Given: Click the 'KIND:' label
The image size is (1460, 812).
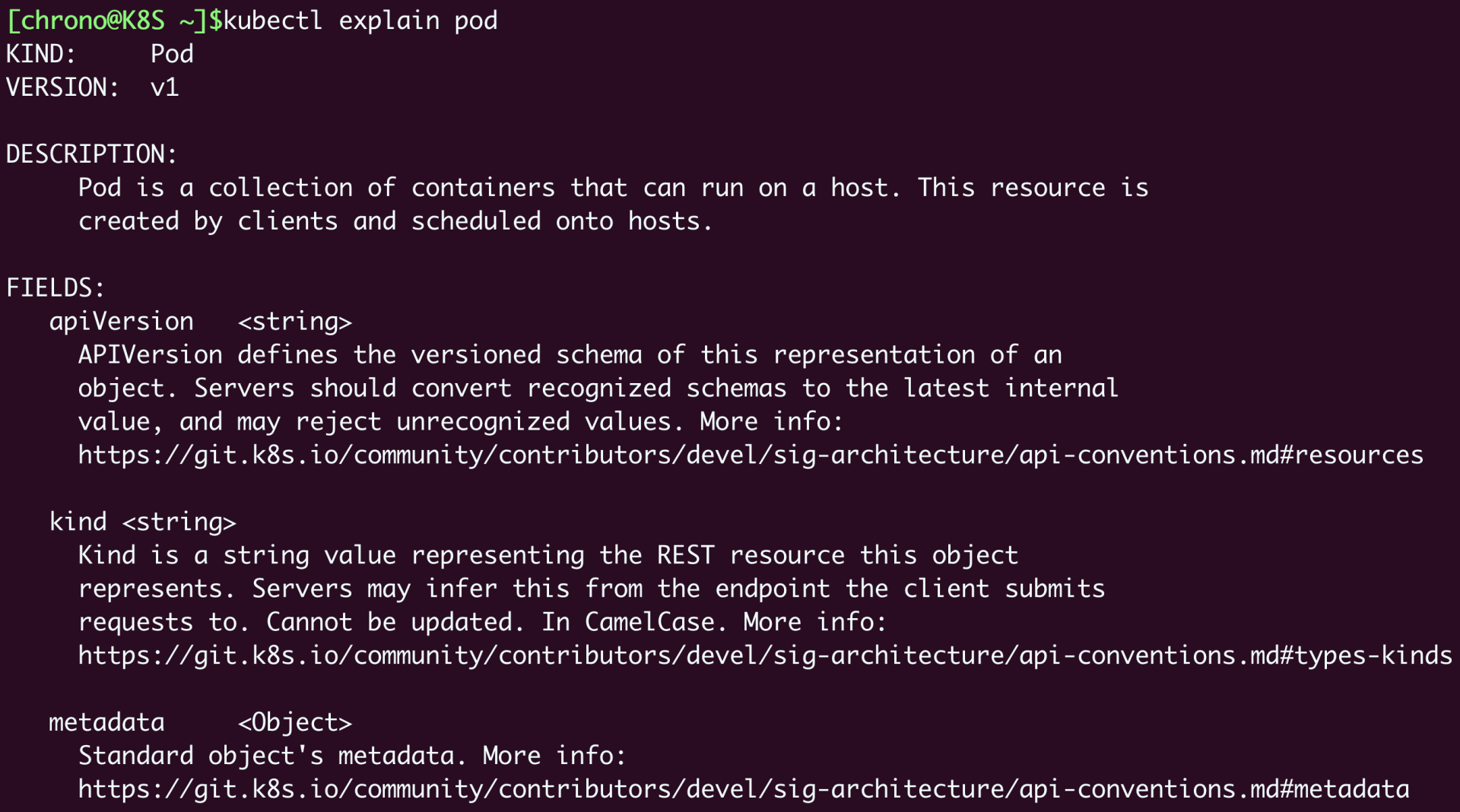Looking at the screenshot, I should pyautogui.click(x=41, y=54).
